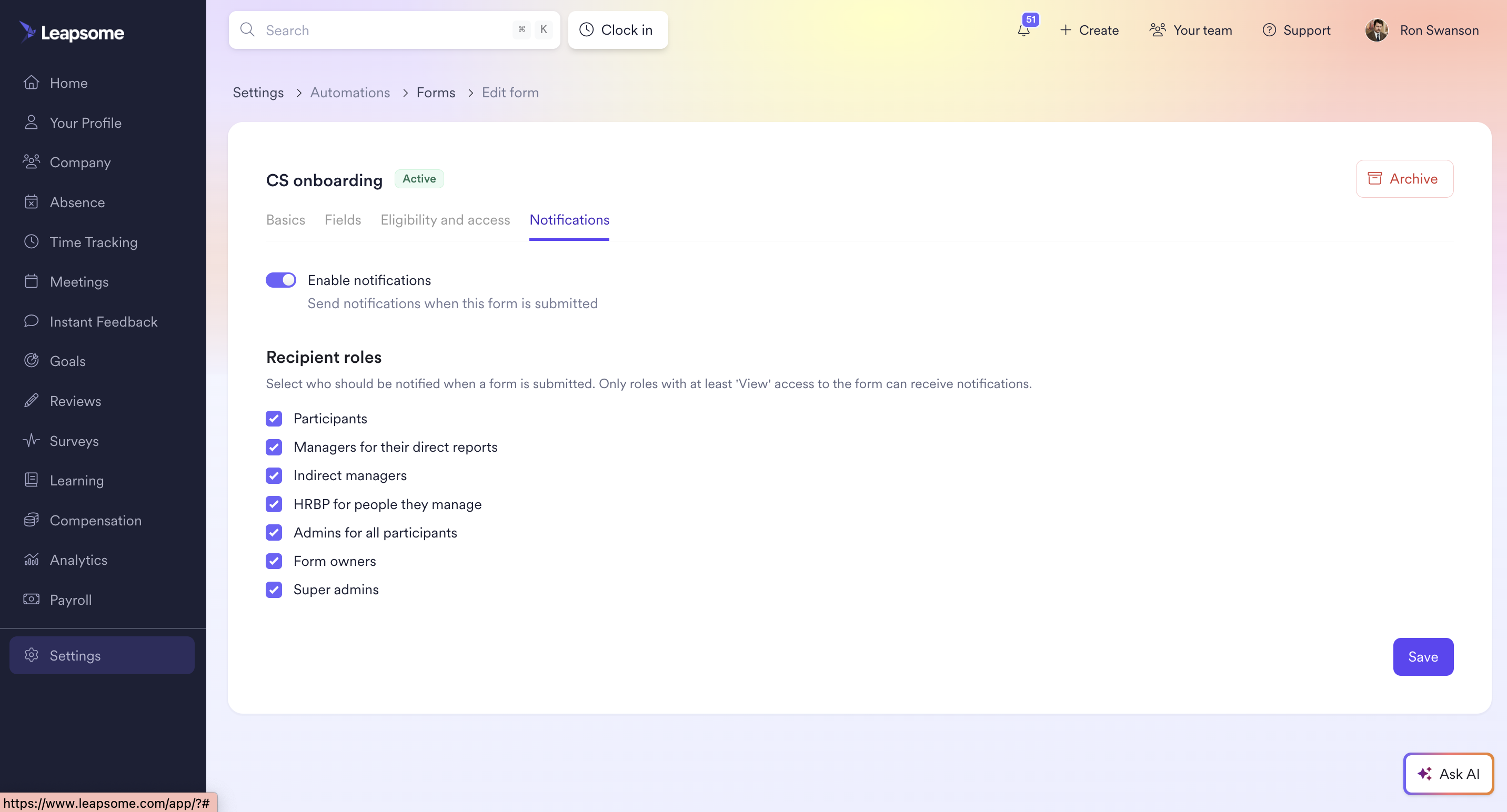Open the notifications bell icon
The height and width of the screenshot is (812, 1507).
[x=1023, y=31]
